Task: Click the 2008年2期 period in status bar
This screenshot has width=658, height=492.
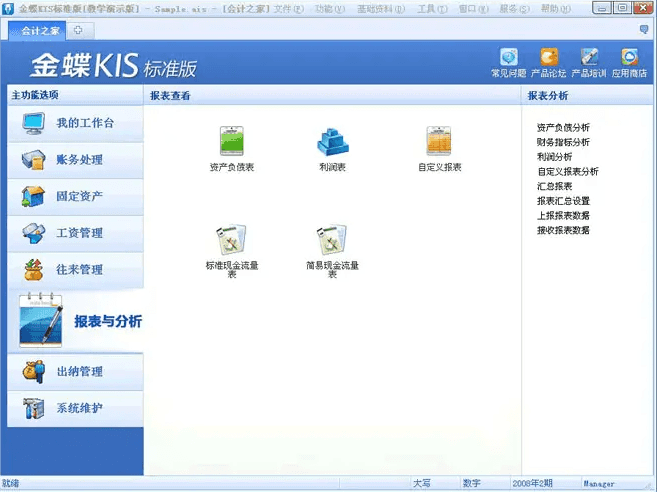Action: pos(532,484)
